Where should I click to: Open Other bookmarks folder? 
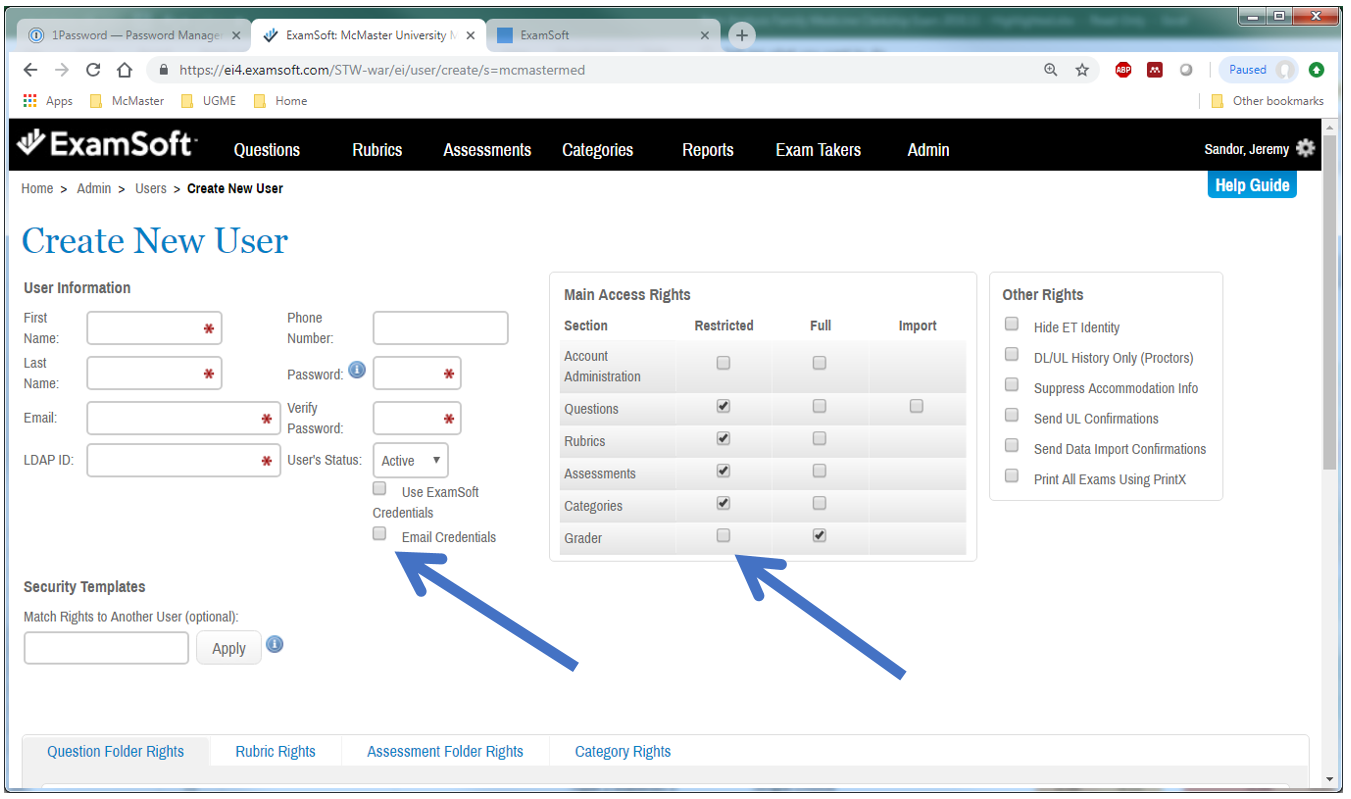point(1267,101)
